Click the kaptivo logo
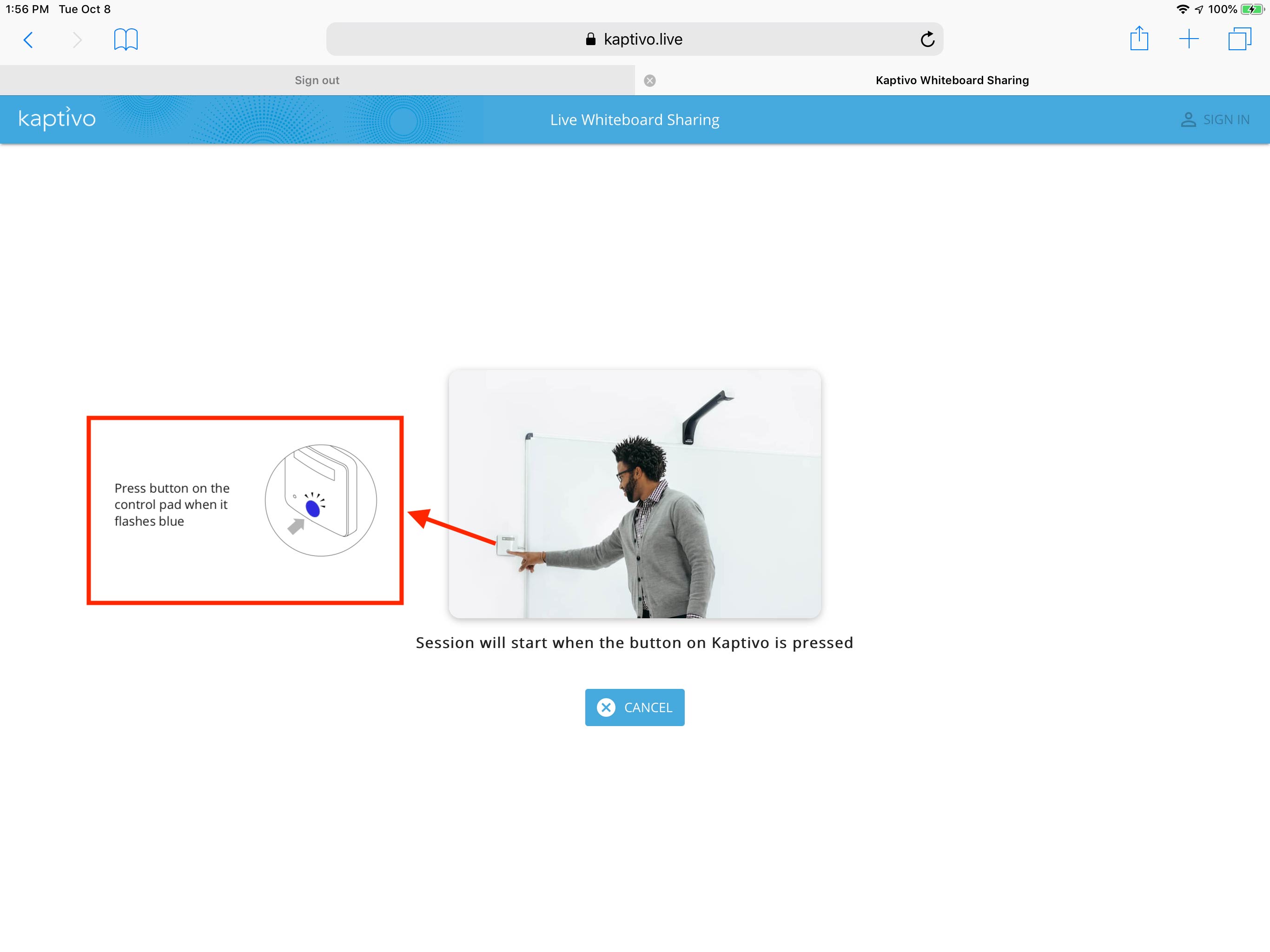 click(58, 119)
